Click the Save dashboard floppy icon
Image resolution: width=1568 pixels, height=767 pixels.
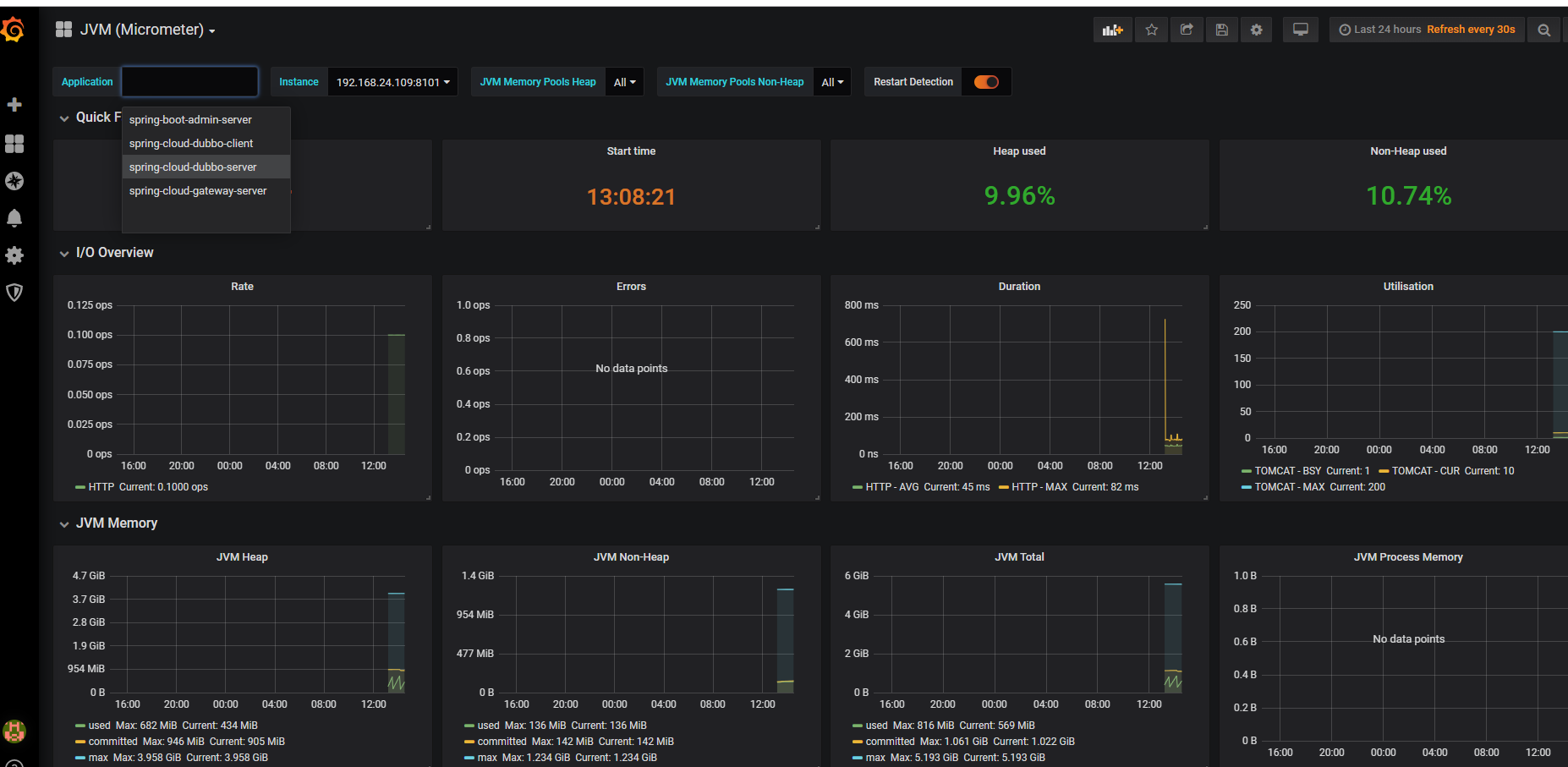[x=1221, y=30]
